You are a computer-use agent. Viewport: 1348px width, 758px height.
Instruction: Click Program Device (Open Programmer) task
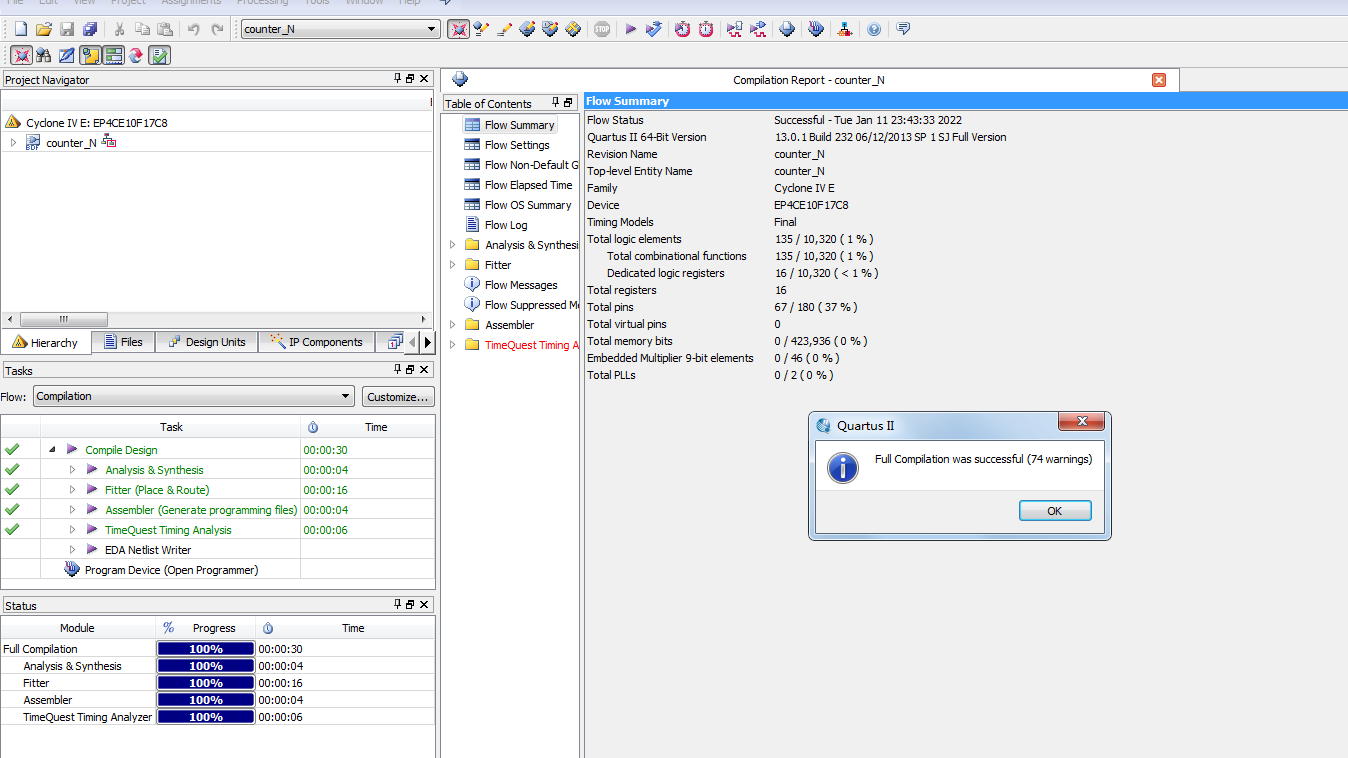tap(171, 570)
